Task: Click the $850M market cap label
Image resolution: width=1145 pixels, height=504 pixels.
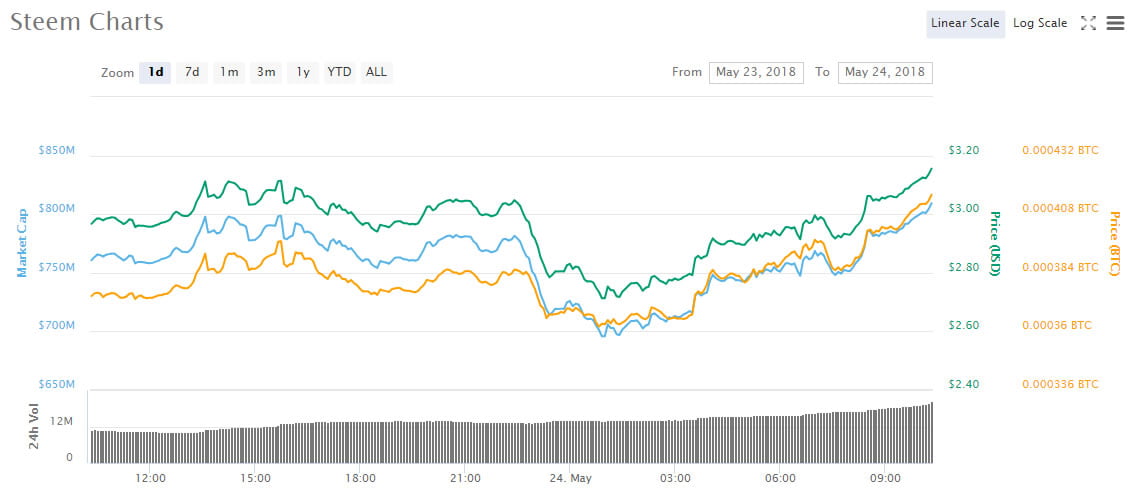Action: click(57, 150)
